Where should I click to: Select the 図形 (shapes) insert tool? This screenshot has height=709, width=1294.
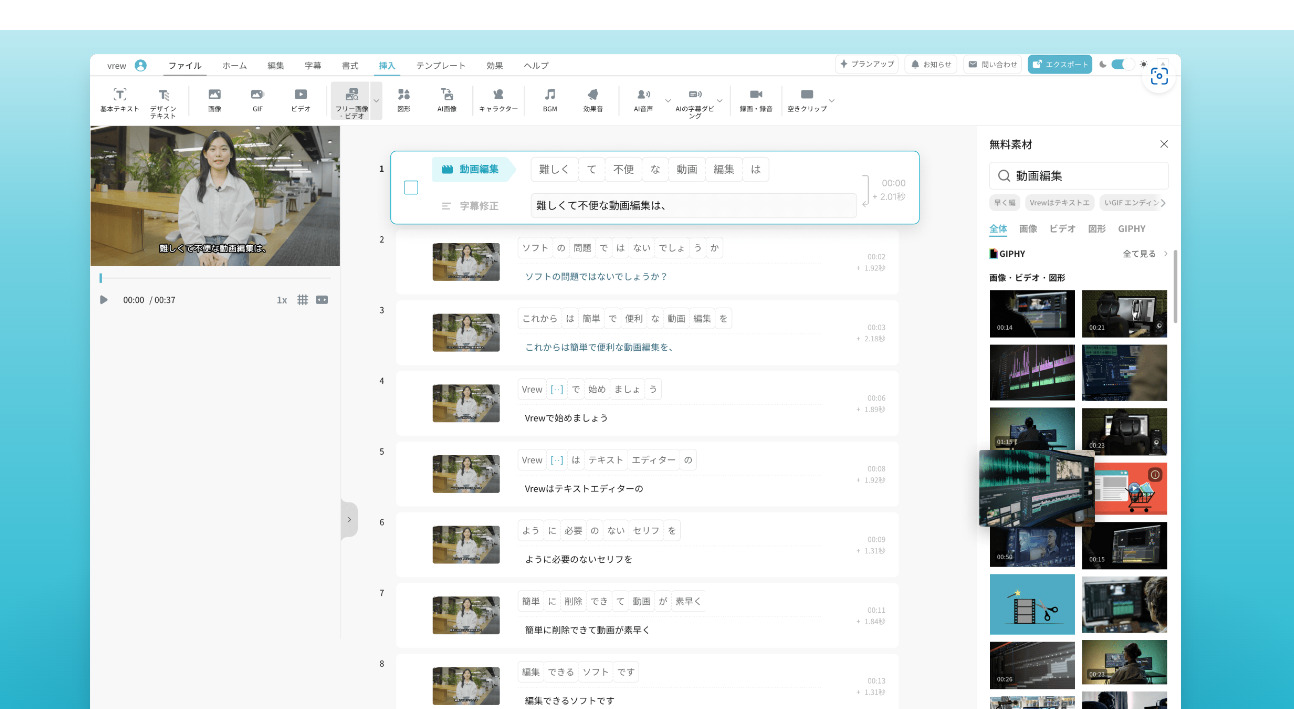[405, 96]
